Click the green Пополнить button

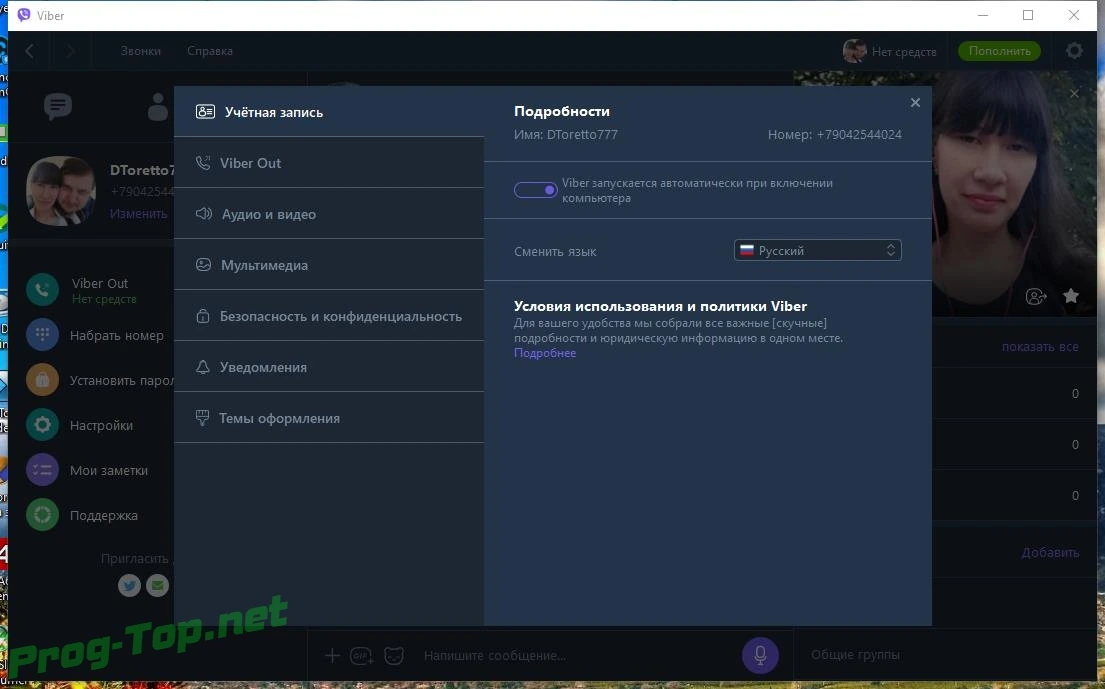999,51
